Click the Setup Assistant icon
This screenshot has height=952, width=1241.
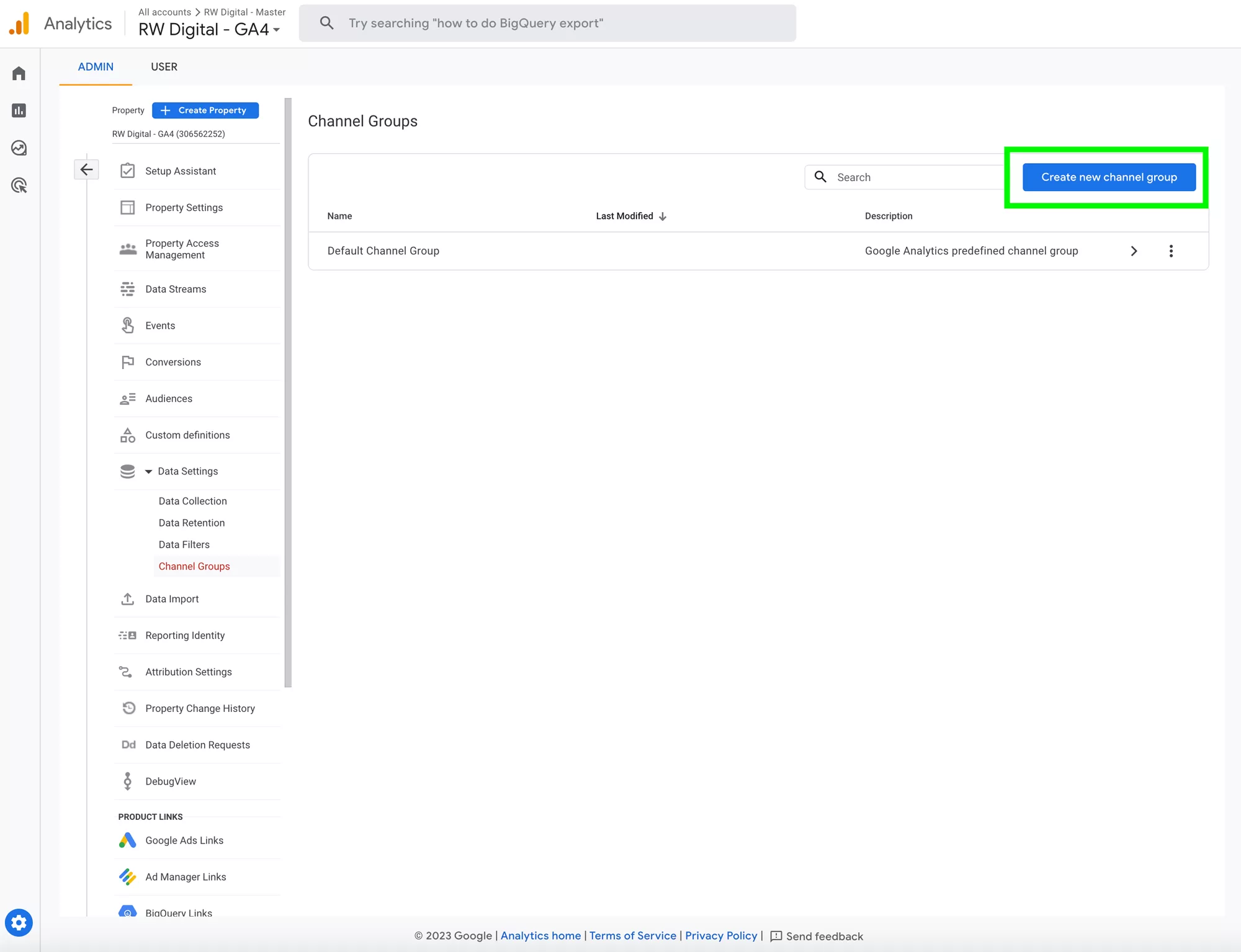pyautogui.click(x=127, y=170)
